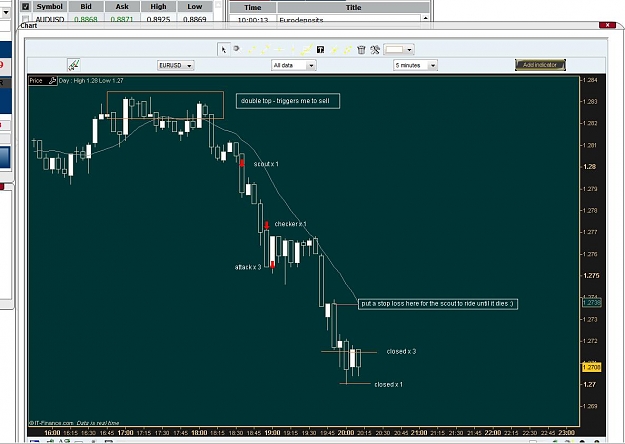625x444 pixels.
Task: Click the yellow multi-point drawing tool
Action: click(x=348, y=49)
